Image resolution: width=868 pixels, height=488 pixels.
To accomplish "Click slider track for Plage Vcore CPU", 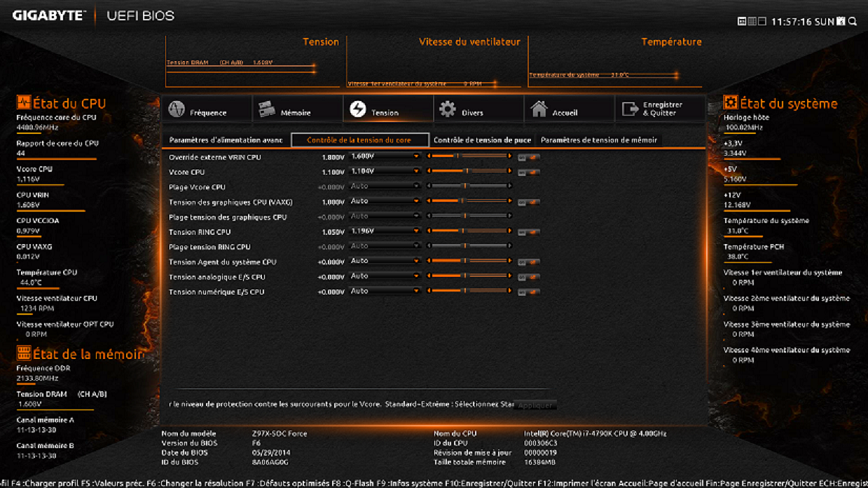I will tap(469, 186).
